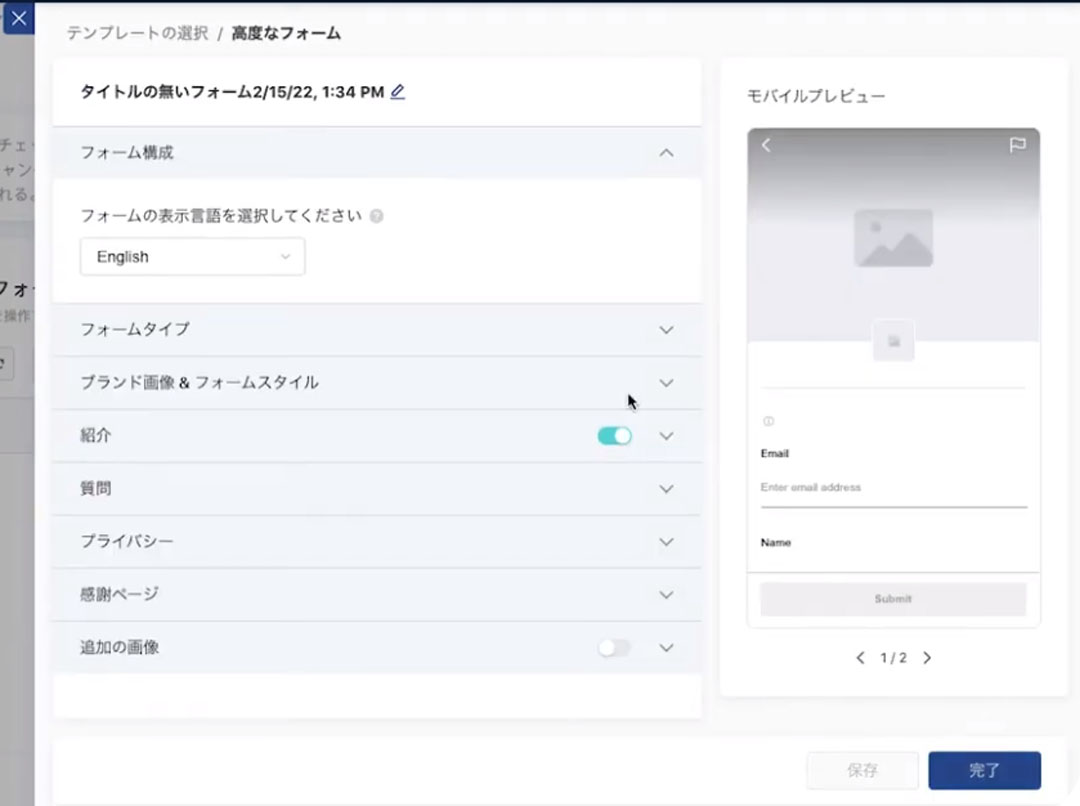Collapse the フォーム構成 section

pyautogui.click(x=666, y=152)
